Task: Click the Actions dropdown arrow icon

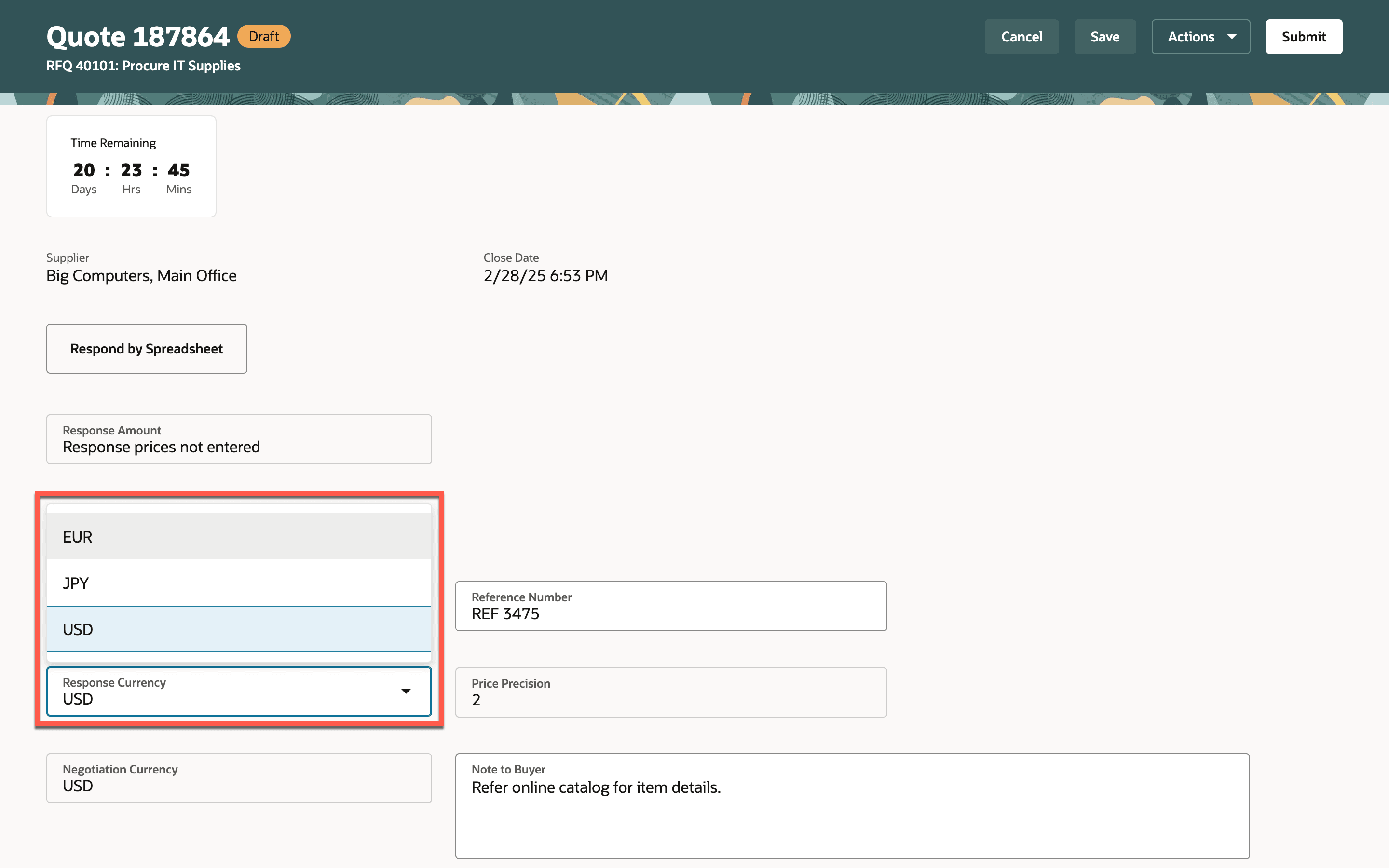Action: [x=1232, y=37]
